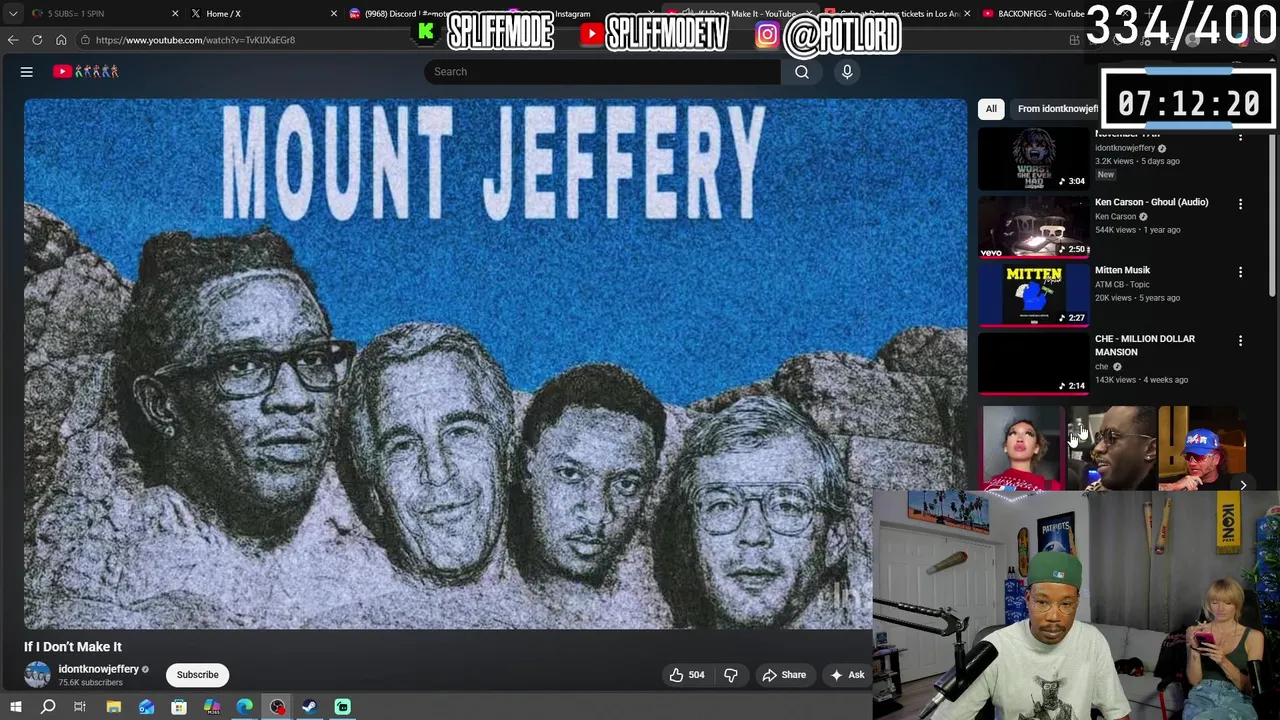Select the 'All' filter chip
Image resolution: width=1280 pixels, height=720 pixels.
click(x=991, y=109)
